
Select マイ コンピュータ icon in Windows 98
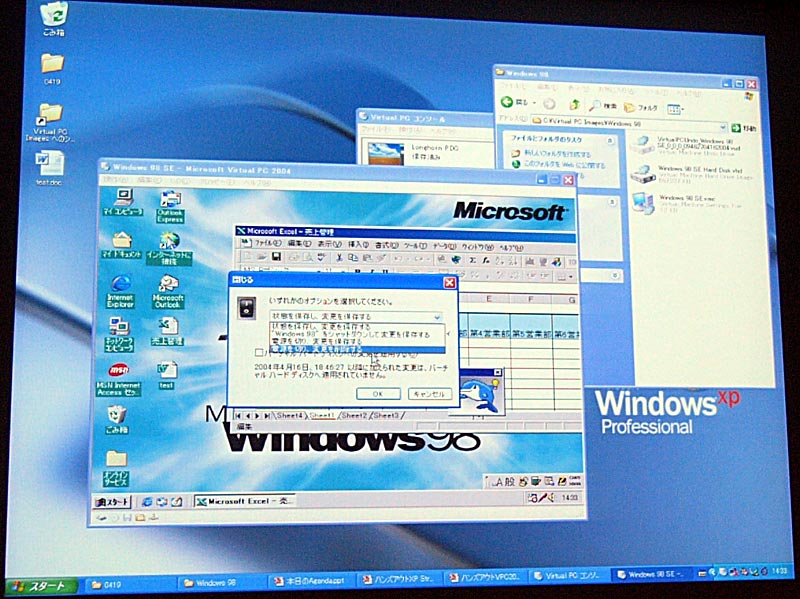(122, 202)
